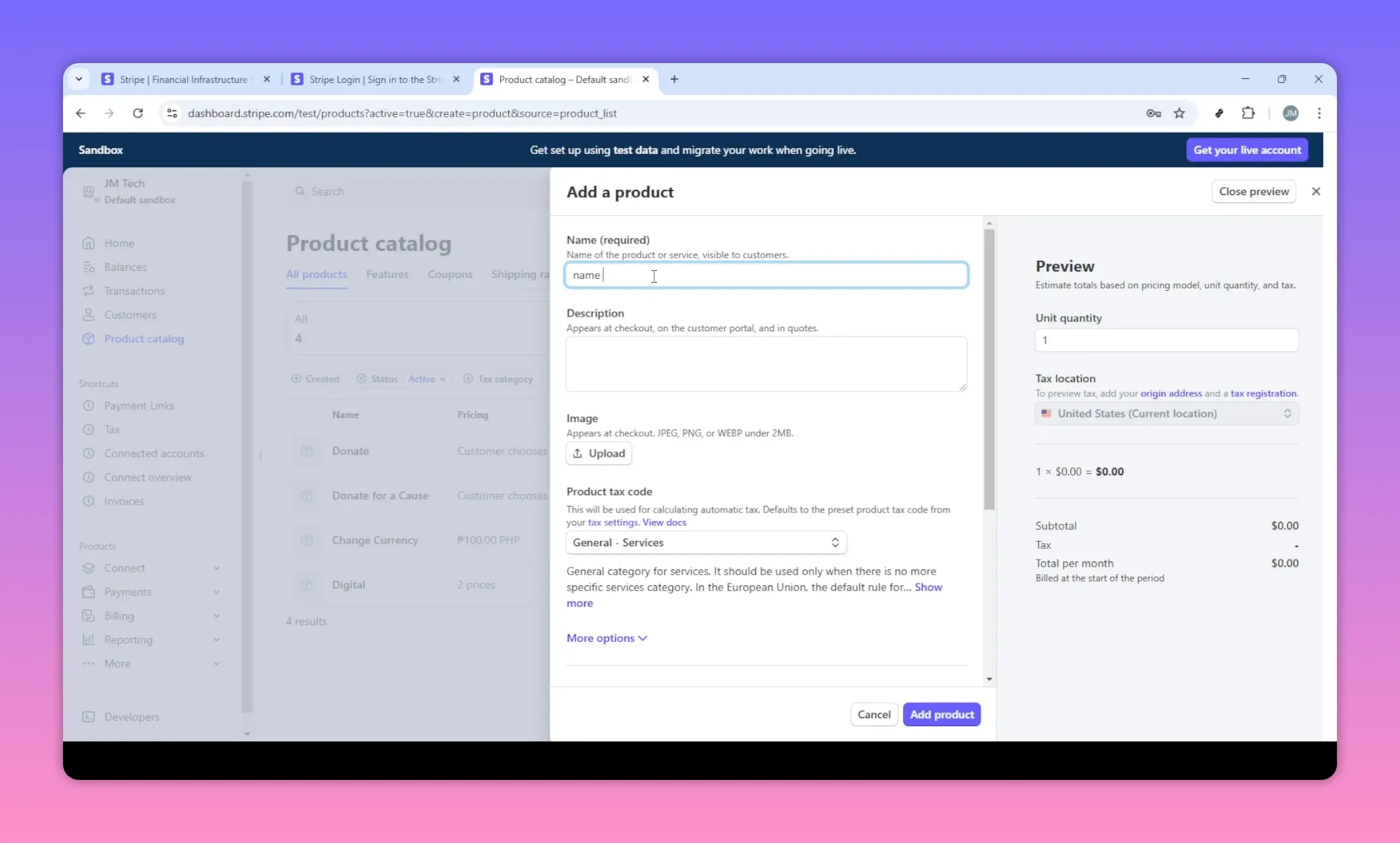Viewport: 1400px width, 843px height.
Task: Bookmark the page with the star icon
Action: pyautogui.click(x=1180, y=114)
